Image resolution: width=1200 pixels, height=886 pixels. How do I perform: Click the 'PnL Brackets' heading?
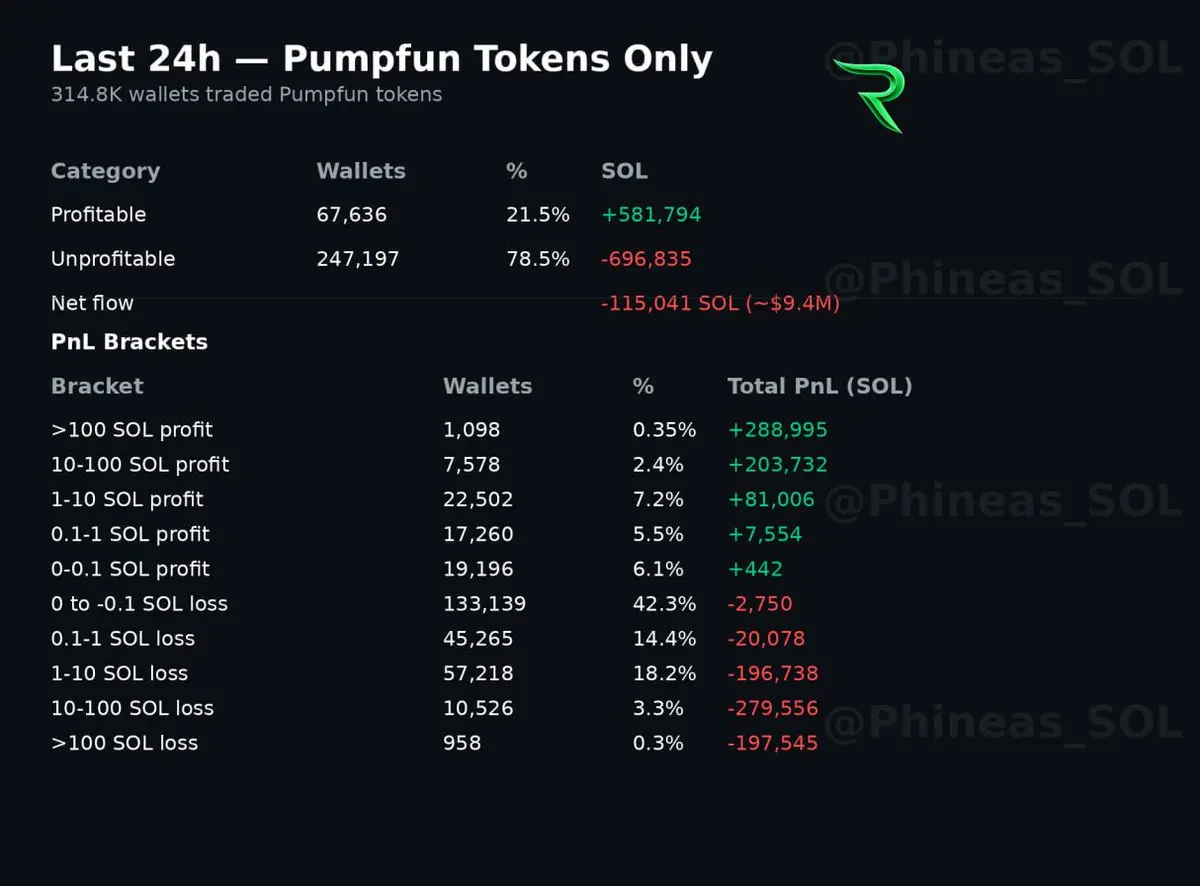pos(129,342)
